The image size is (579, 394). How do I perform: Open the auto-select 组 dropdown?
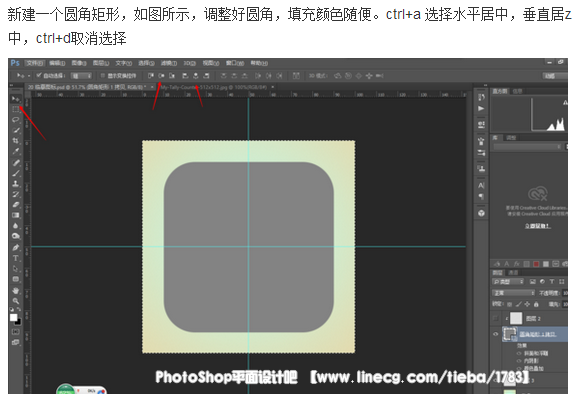[82, 76]
